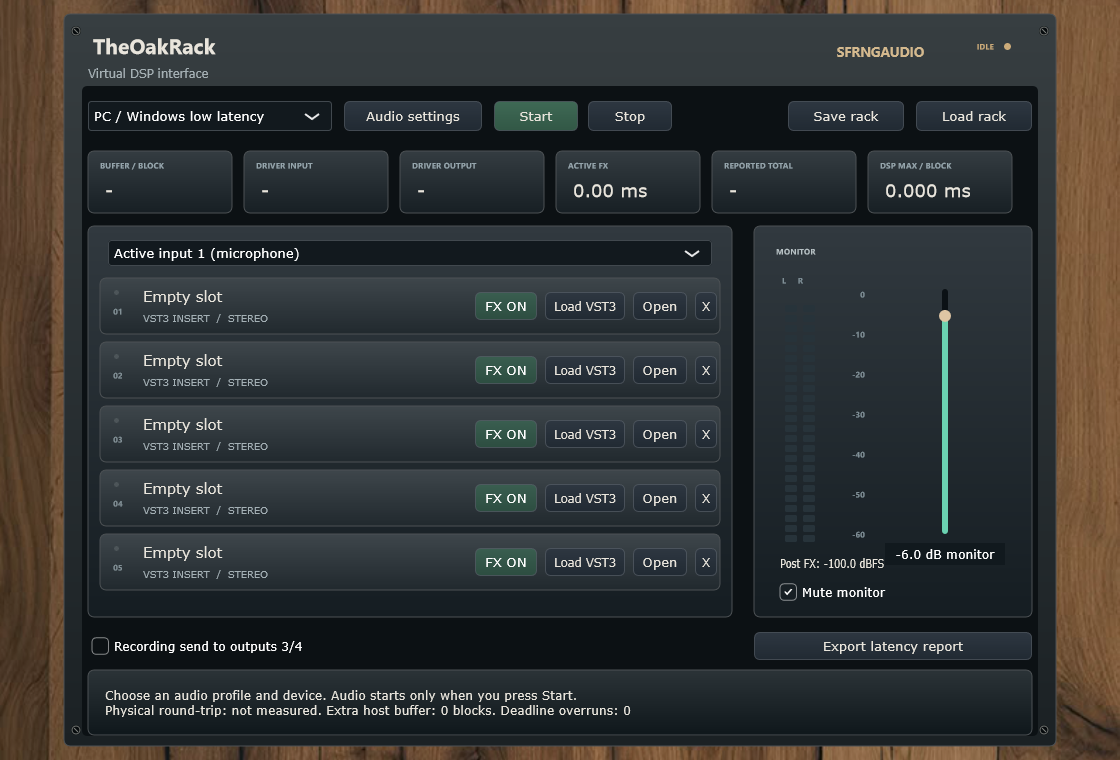Open plugin editor for slot 04

pos(659,499)
